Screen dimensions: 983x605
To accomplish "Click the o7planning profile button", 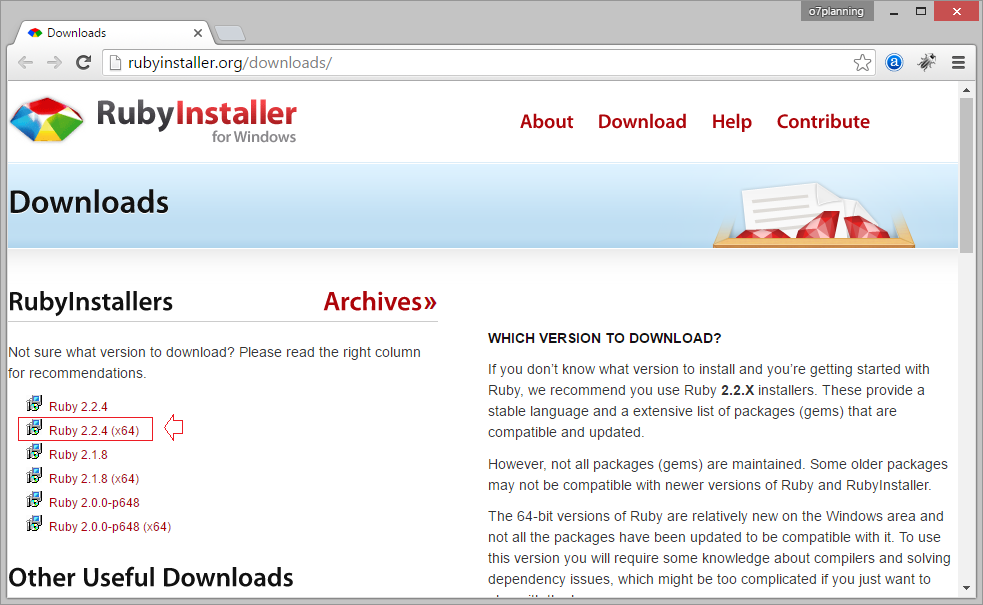I will click(x=836, y=11).
